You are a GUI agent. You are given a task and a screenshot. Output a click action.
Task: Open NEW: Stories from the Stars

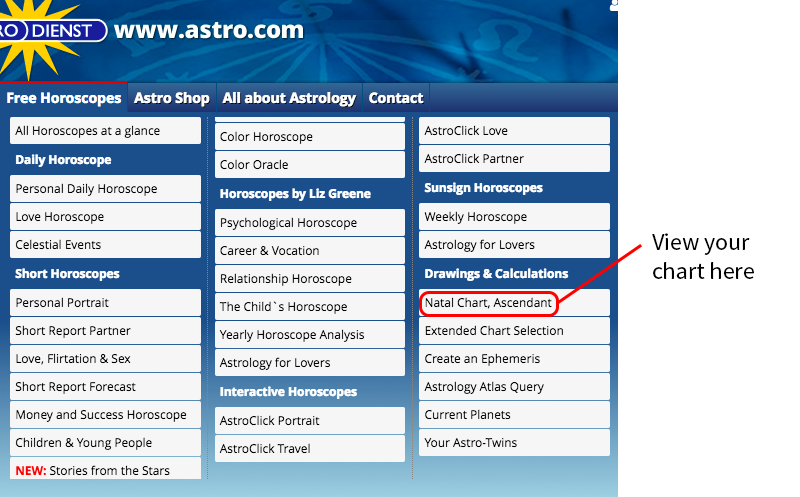coord(105,468)
